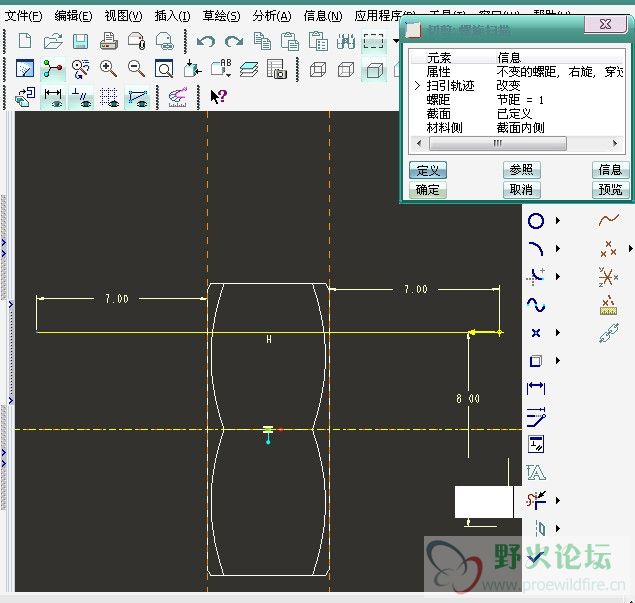Toggle sketch grid display

(x=109, y=97)
